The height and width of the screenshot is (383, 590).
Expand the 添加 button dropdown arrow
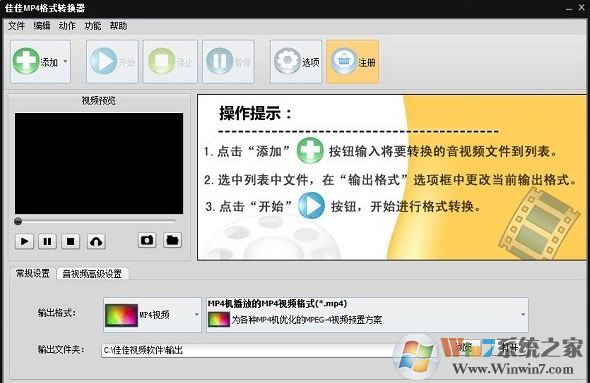click(65, 61)
